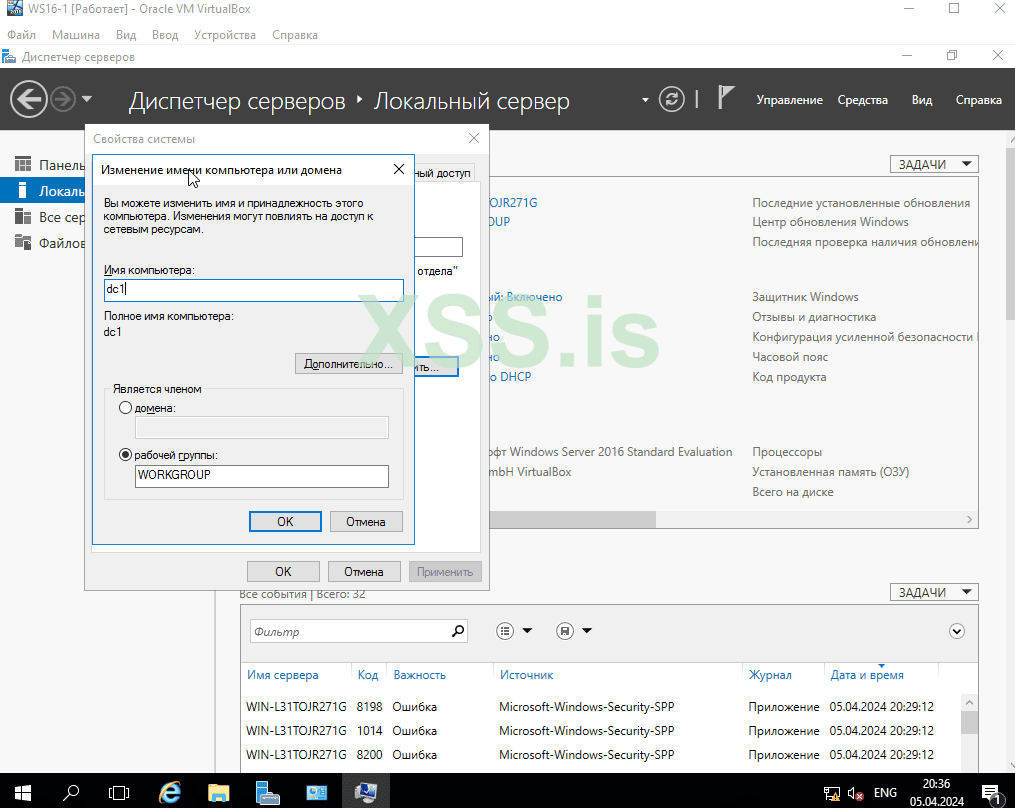Open the Устройства menu in VirtualBox
Viewport: 1015px width, 808px height.
point(224,35)
